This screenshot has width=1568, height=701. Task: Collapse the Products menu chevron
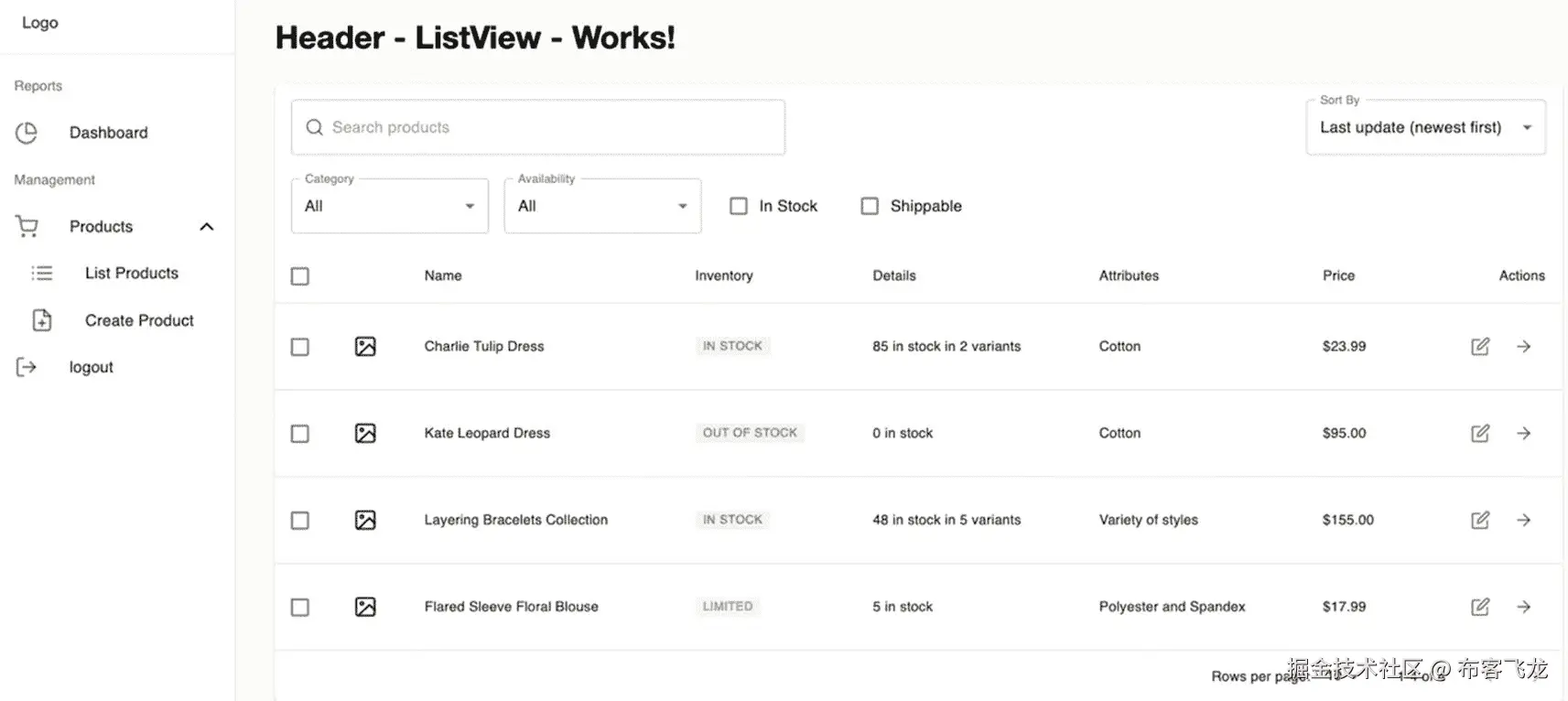point(207,226)
